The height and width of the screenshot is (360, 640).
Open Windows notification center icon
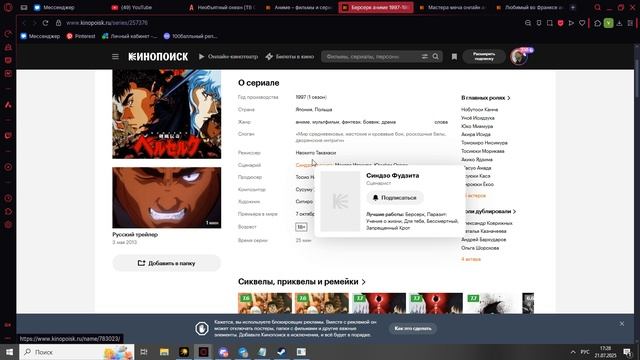(627, 352)
